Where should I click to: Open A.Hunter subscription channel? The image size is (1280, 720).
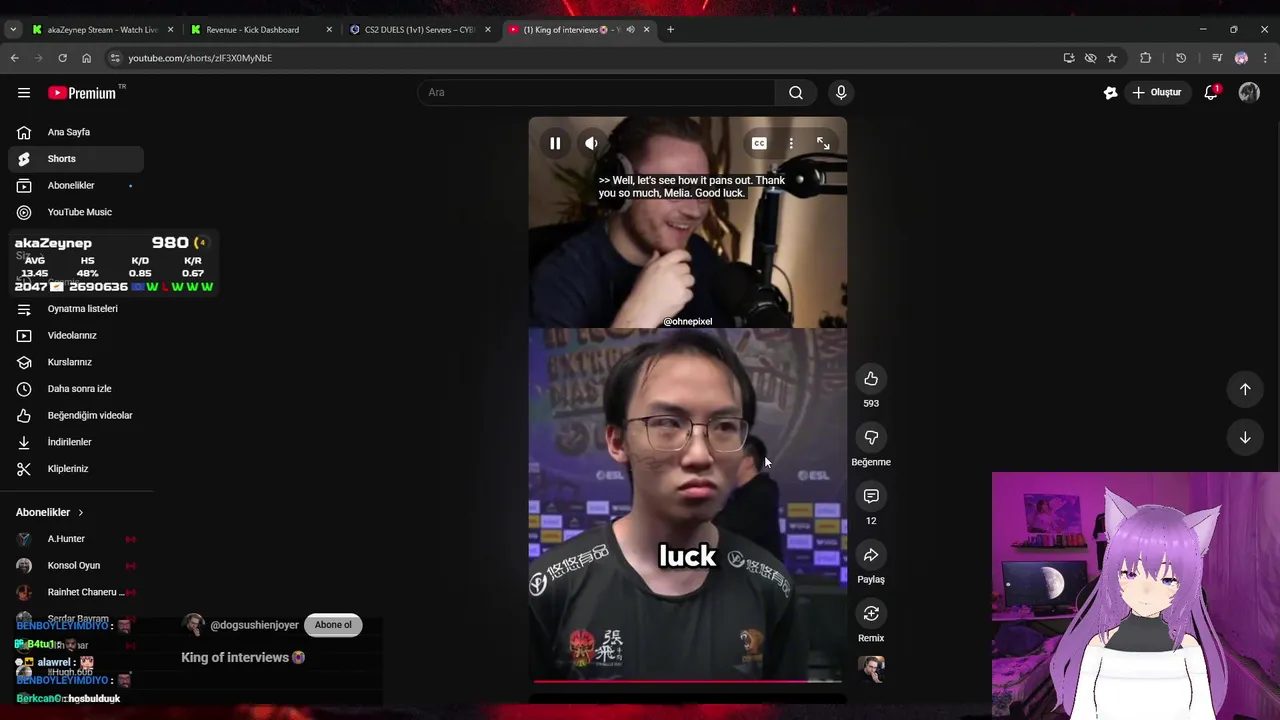(76, 539)
